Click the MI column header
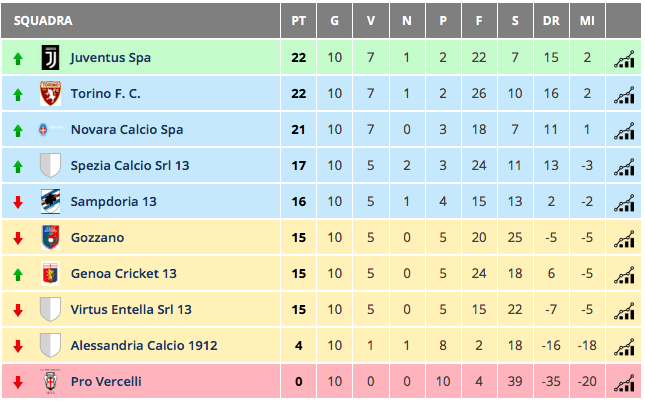 [x=587, y=21]
